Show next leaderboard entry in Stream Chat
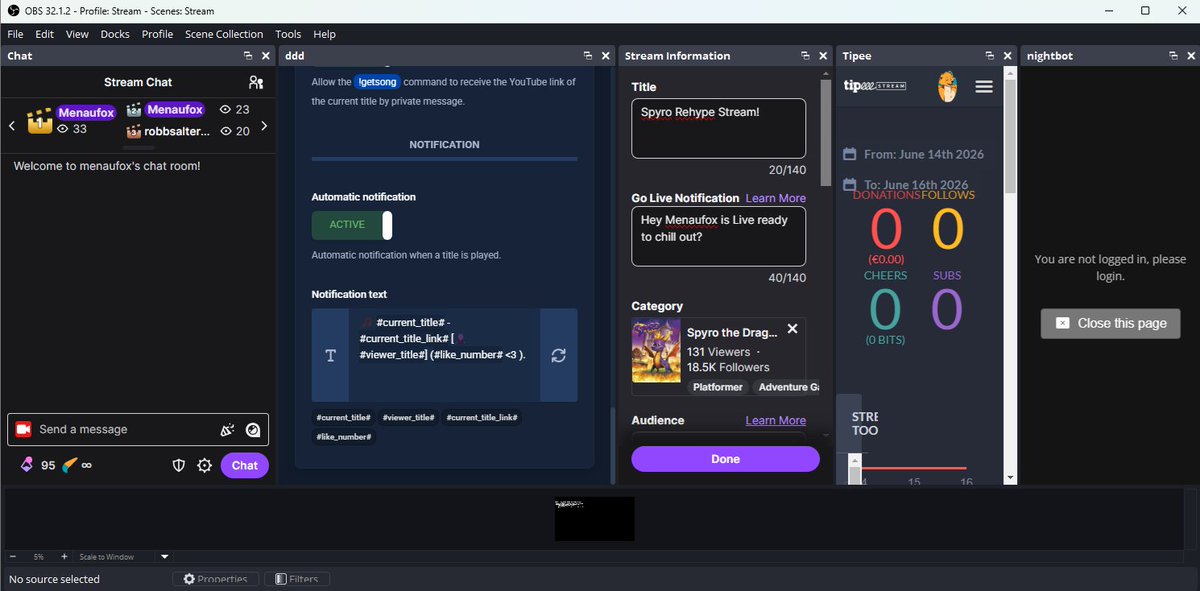The image size is (1200, 591). (264, 126)
